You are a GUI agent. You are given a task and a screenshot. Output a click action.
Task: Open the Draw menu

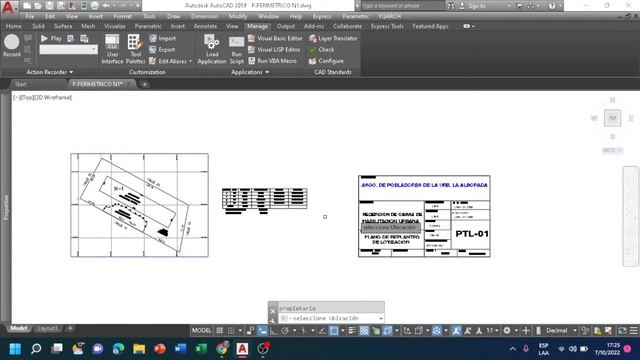[x=173, y=16]
